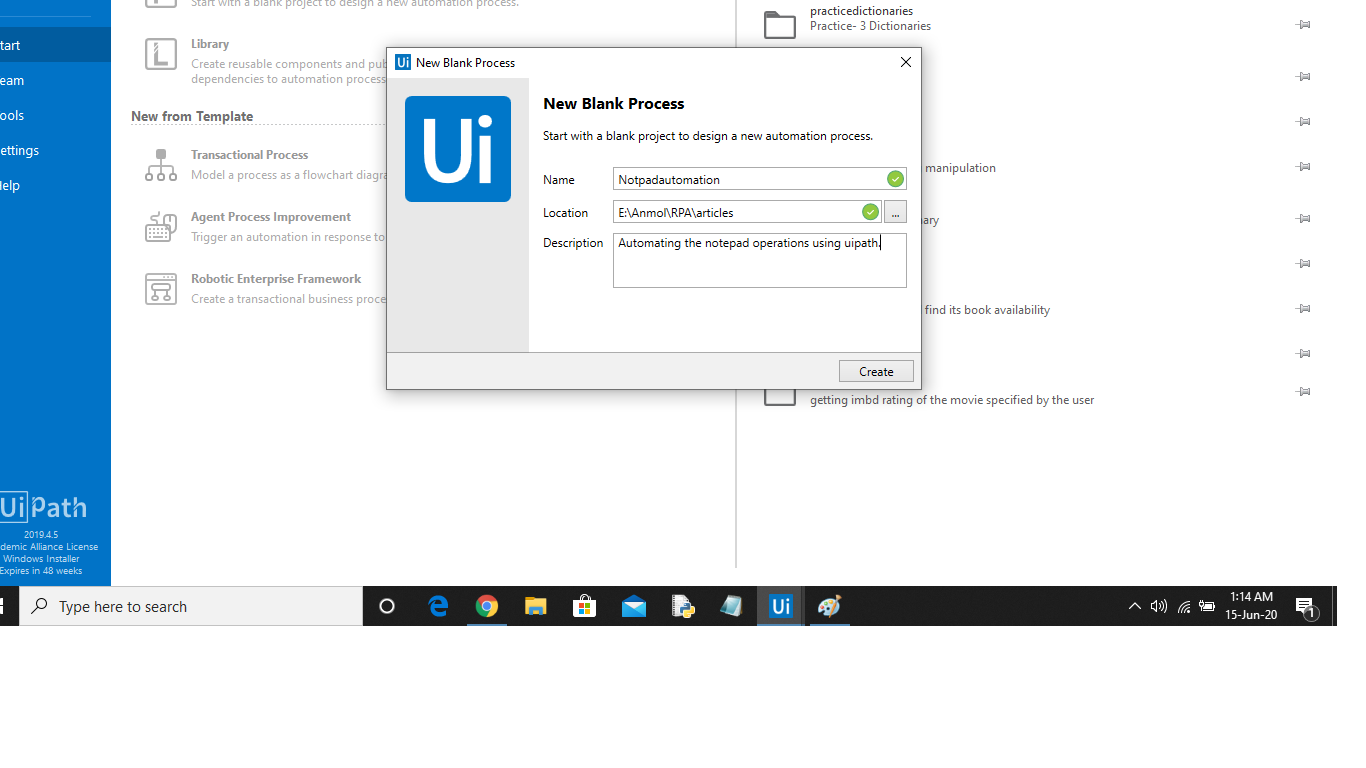Check the battery status tray icon
The width and height of the screenshot is (1366, 768).
point(1208,606)
